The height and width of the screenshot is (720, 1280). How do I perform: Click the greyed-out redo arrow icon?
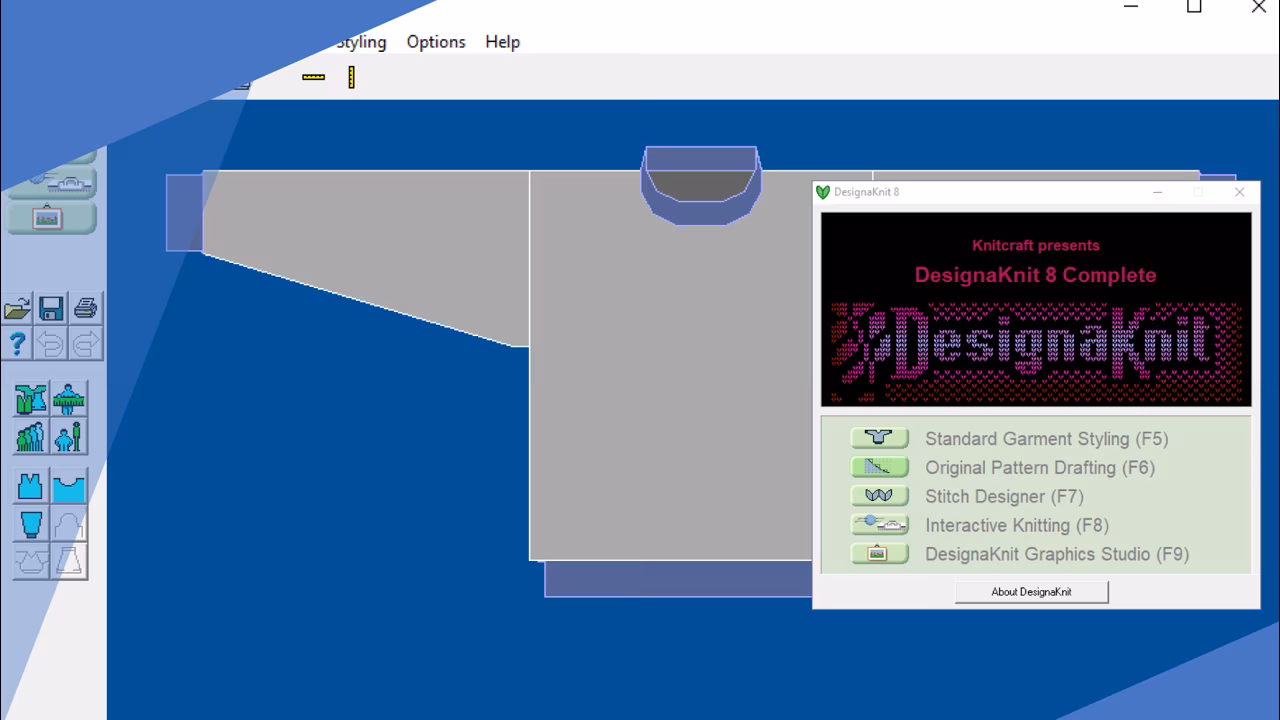[86, 344]
